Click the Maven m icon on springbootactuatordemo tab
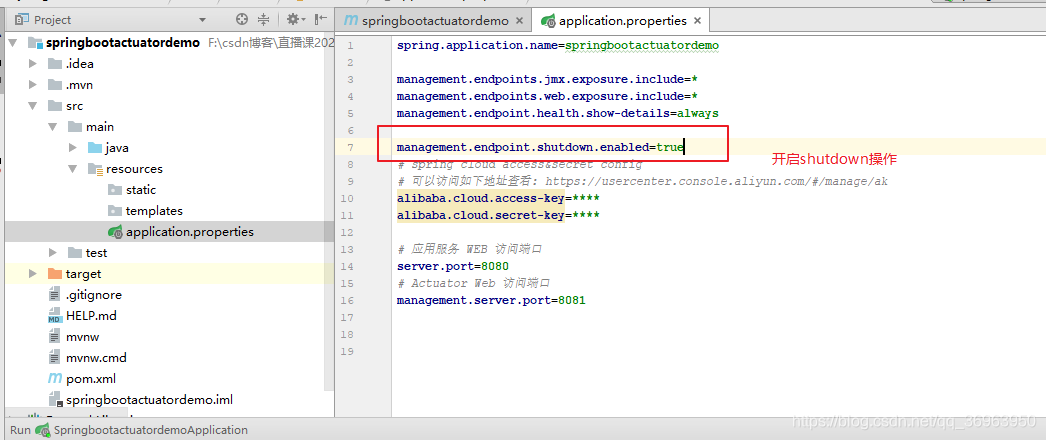 click(x=350, y=21)
